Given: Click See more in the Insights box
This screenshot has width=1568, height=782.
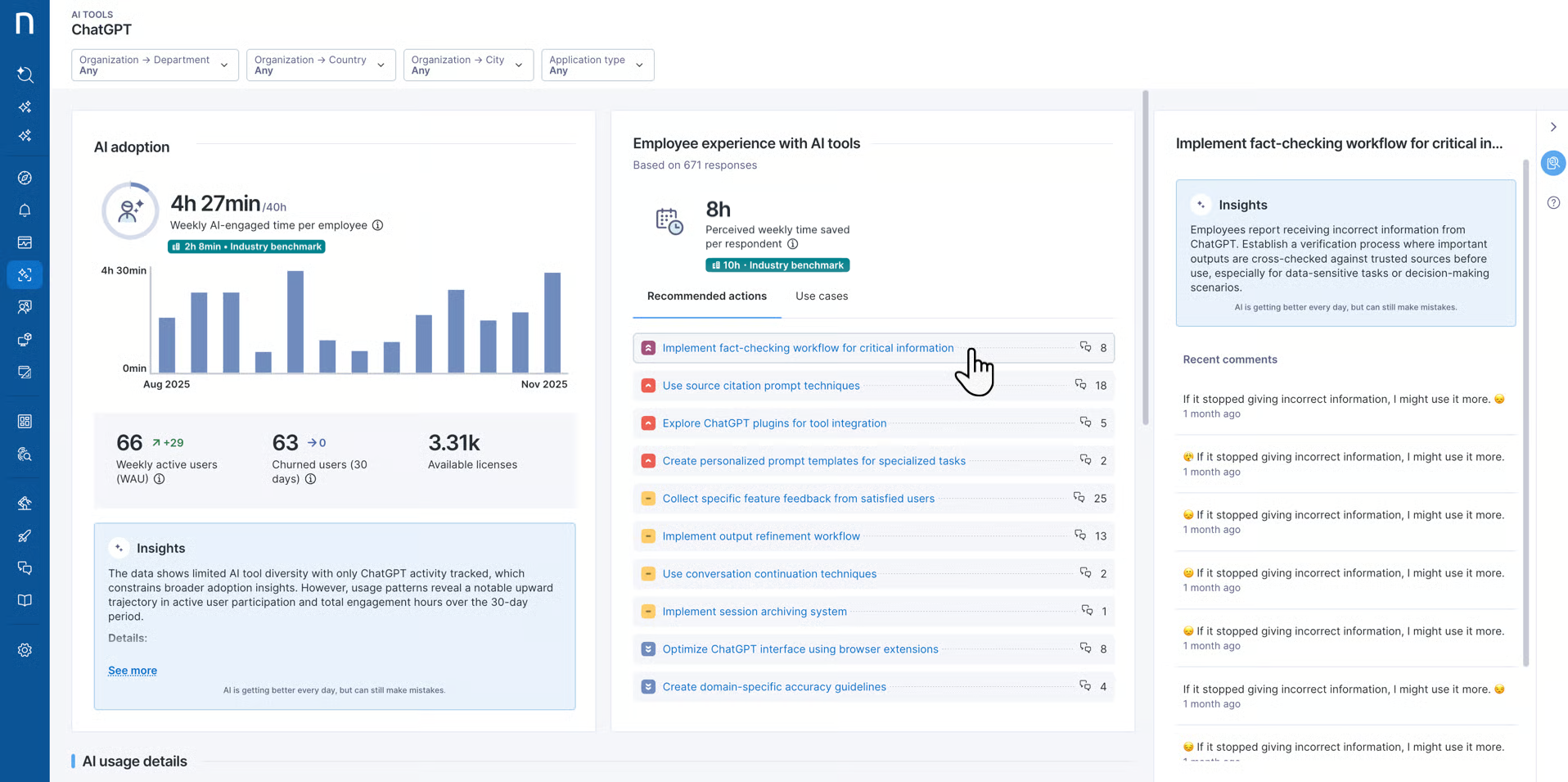Looking at the screenshot, I should tap(133, 671).
